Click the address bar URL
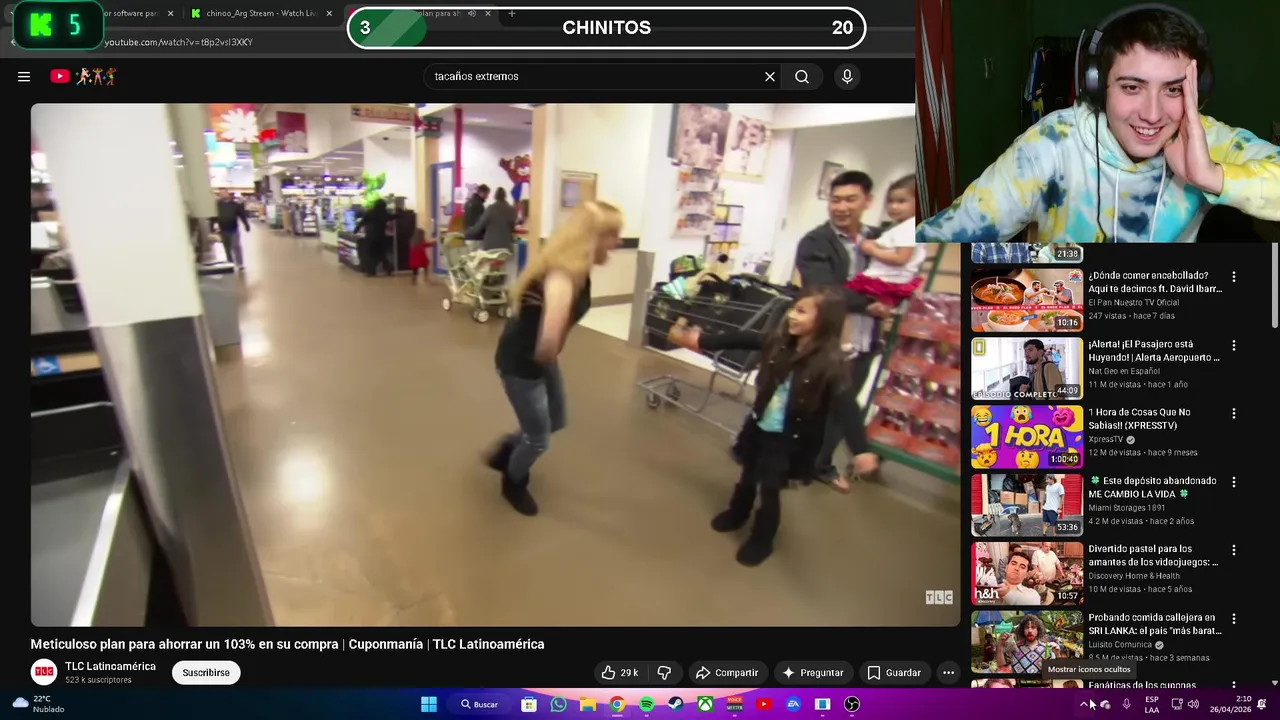The width and height of the screenshot is (1280, 720). pyautogui.click(x=178, y=42)
